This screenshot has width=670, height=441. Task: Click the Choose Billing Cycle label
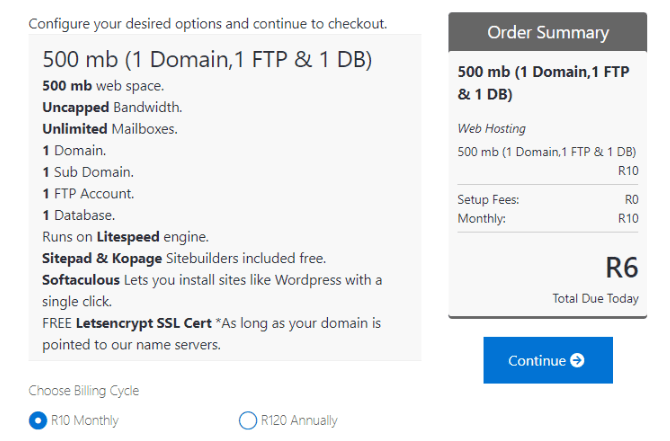click(84, 391)
